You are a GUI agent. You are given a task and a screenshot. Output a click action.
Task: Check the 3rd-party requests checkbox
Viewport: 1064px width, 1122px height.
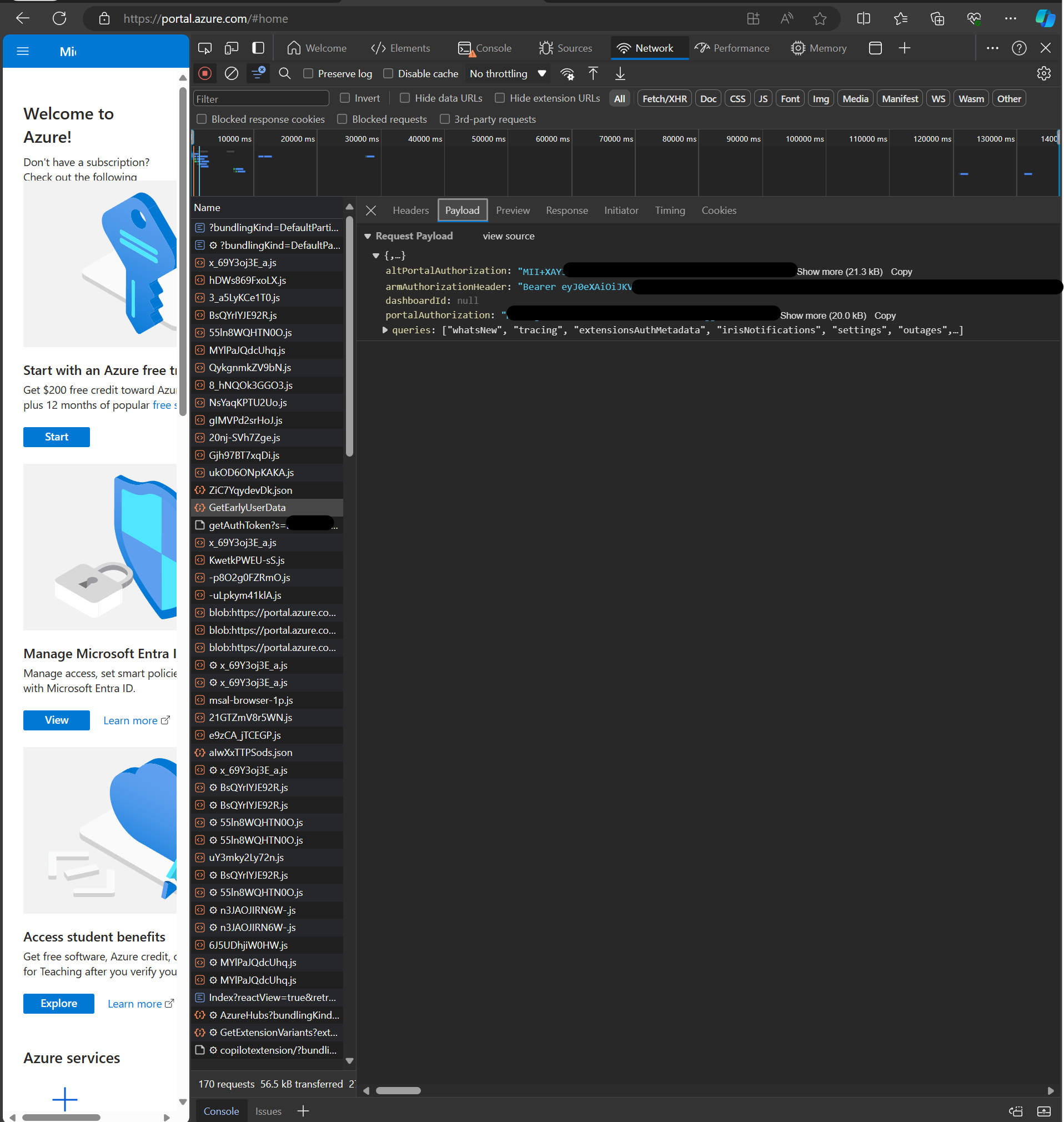point(445,118)
